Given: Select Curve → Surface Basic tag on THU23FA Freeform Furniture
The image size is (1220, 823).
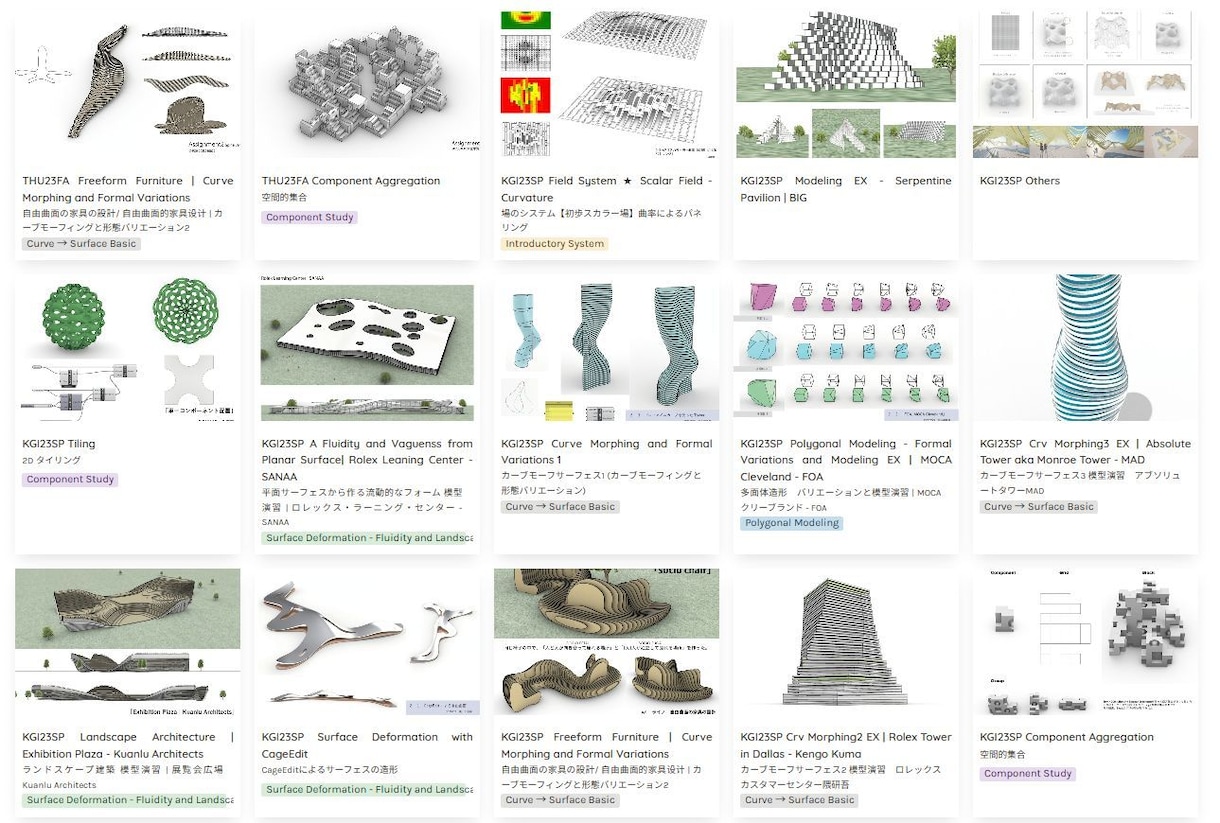Looking at the screenshot, I should [82, 244].
